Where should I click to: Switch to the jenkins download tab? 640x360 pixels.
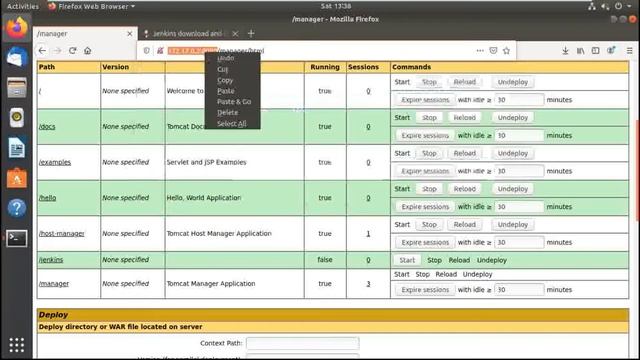point(187,34)
